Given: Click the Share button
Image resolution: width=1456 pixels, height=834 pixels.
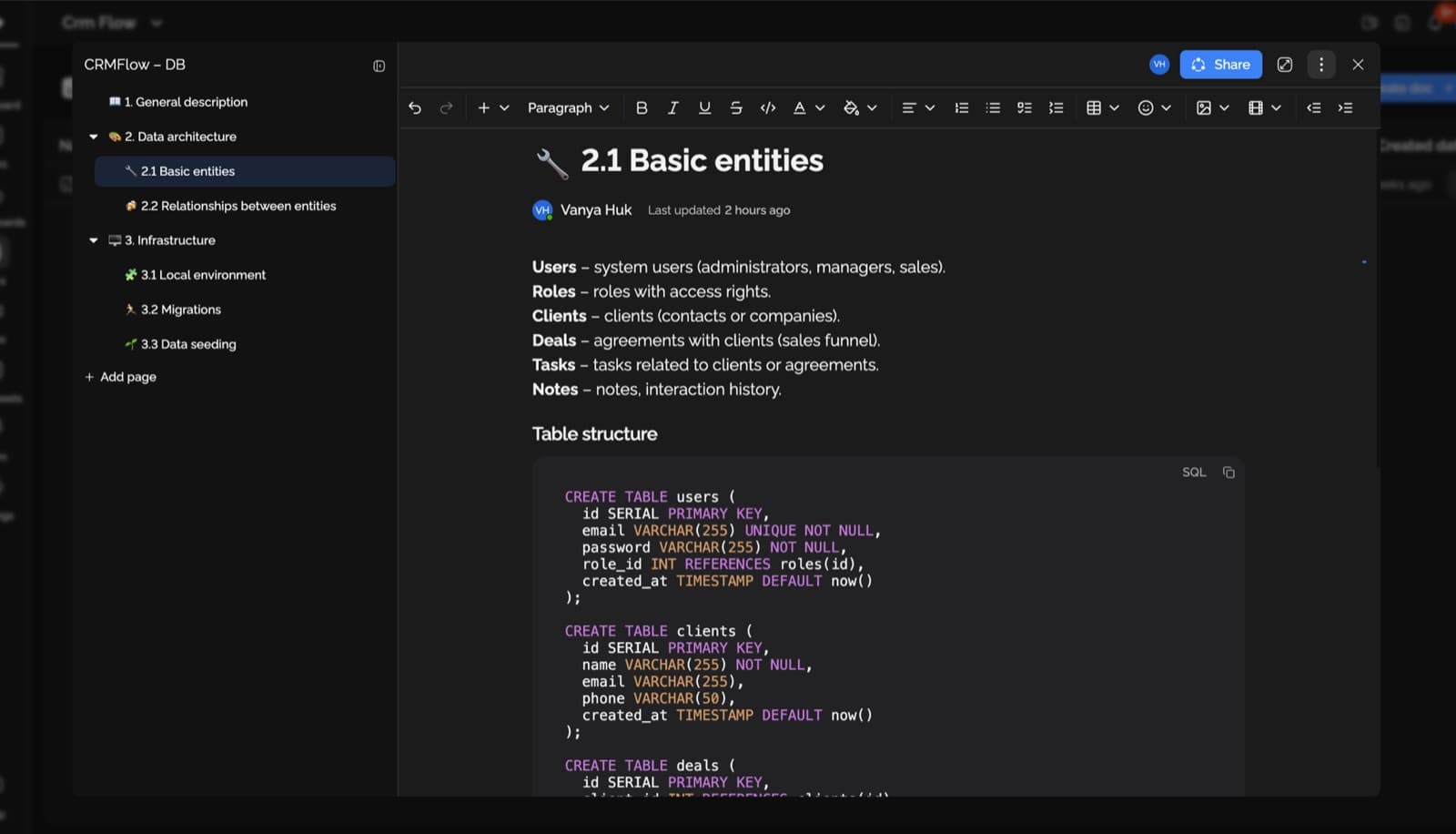Looking at the screenshot, I should pos(1220,65).
